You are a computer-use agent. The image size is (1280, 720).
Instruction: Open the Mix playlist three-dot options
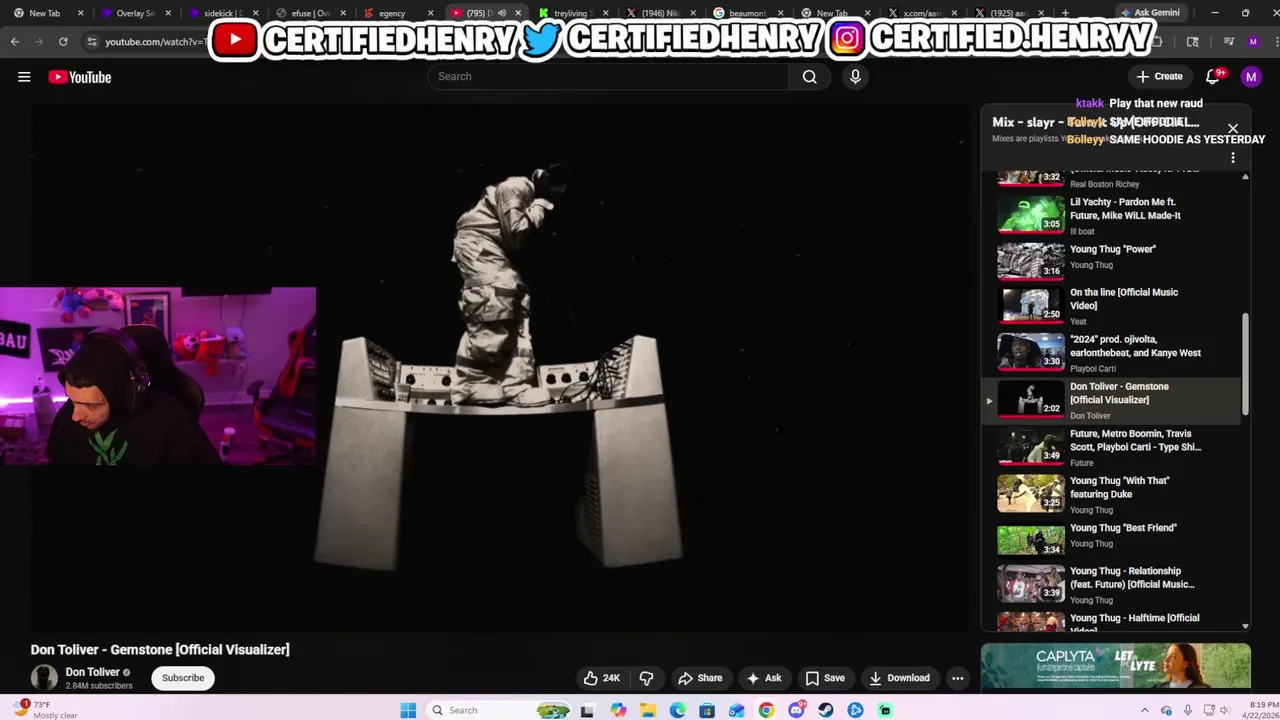pos(1233,158)
